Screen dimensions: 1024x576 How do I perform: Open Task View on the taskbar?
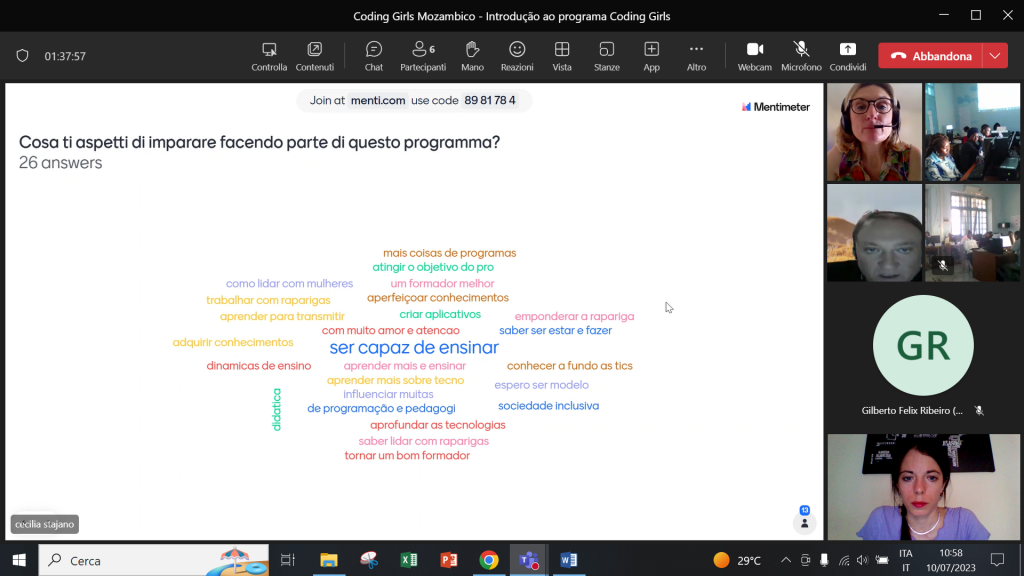pos(287,560)
